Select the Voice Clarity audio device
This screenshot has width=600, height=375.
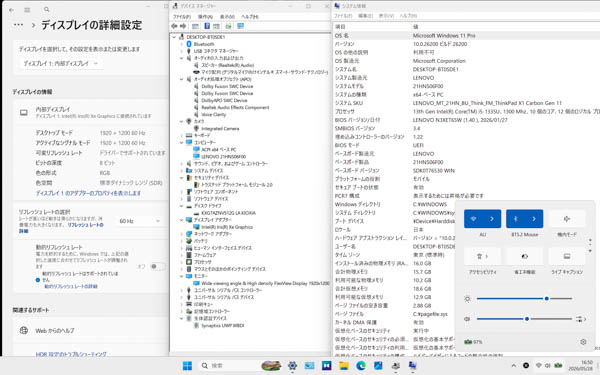[214, 114]
